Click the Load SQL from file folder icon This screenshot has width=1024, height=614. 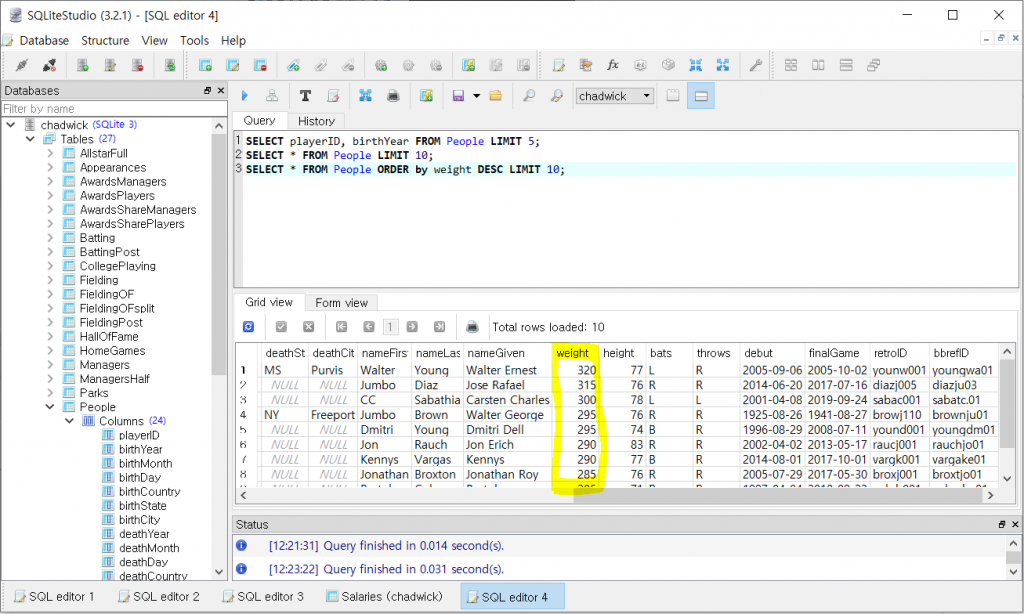tap(496, 96)
